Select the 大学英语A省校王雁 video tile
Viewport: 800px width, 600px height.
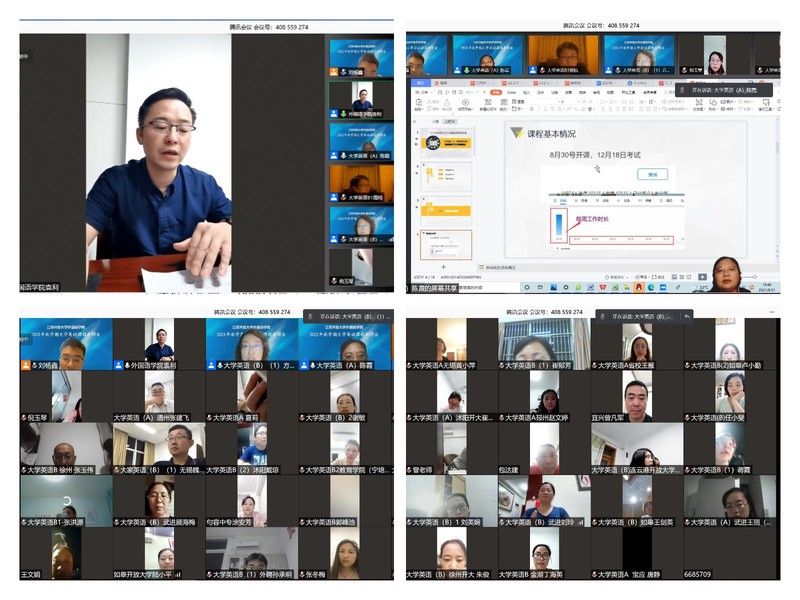637,344
